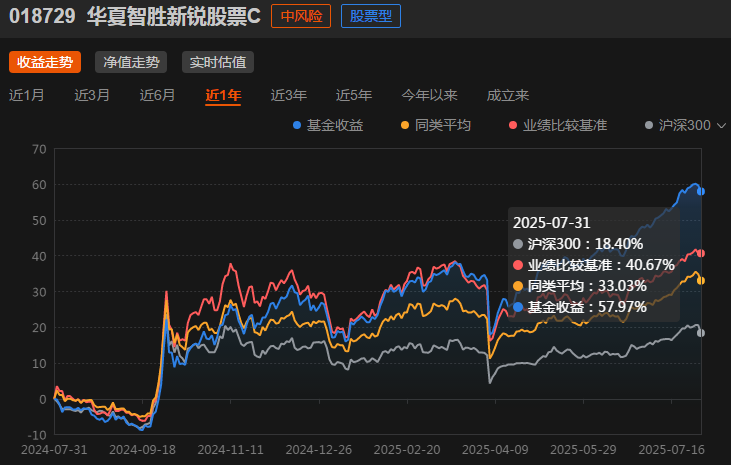
Task: Click x-axis date label 2025-07-16
Action: [671, 450]
